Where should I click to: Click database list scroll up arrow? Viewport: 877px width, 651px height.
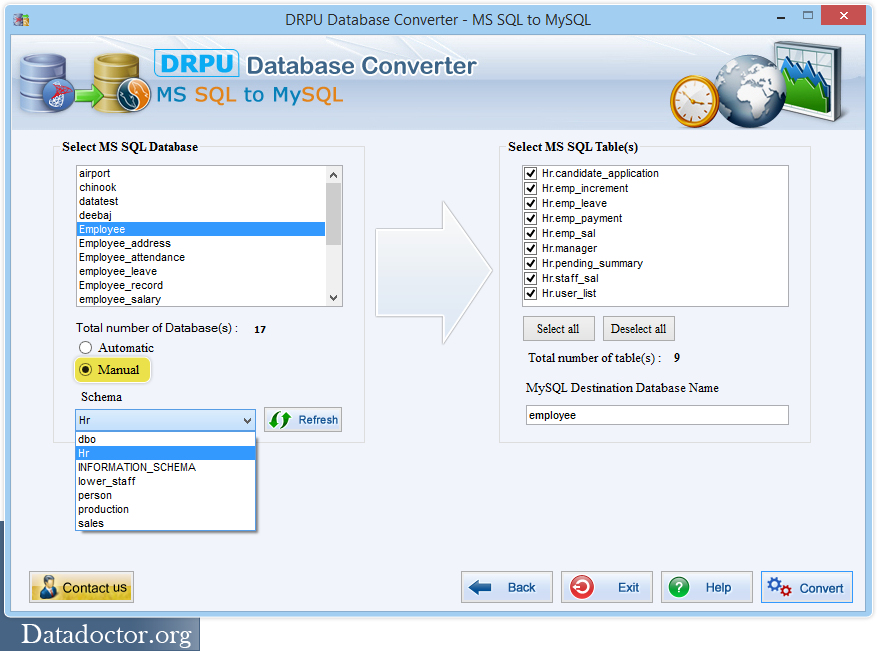click(x=333, y=175)
